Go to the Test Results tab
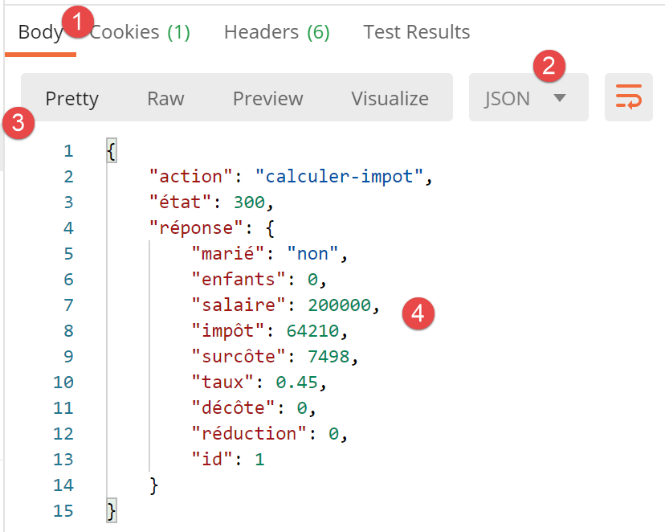 click(x=416, y=32)
